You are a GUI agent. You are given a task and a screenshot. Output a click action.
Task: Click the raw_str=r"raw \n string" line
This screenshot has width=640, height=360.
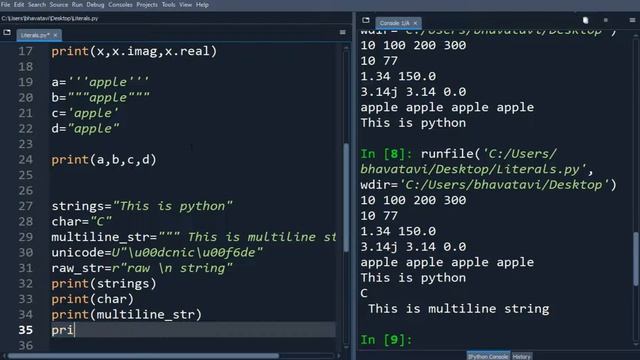[x=142, y=268]
